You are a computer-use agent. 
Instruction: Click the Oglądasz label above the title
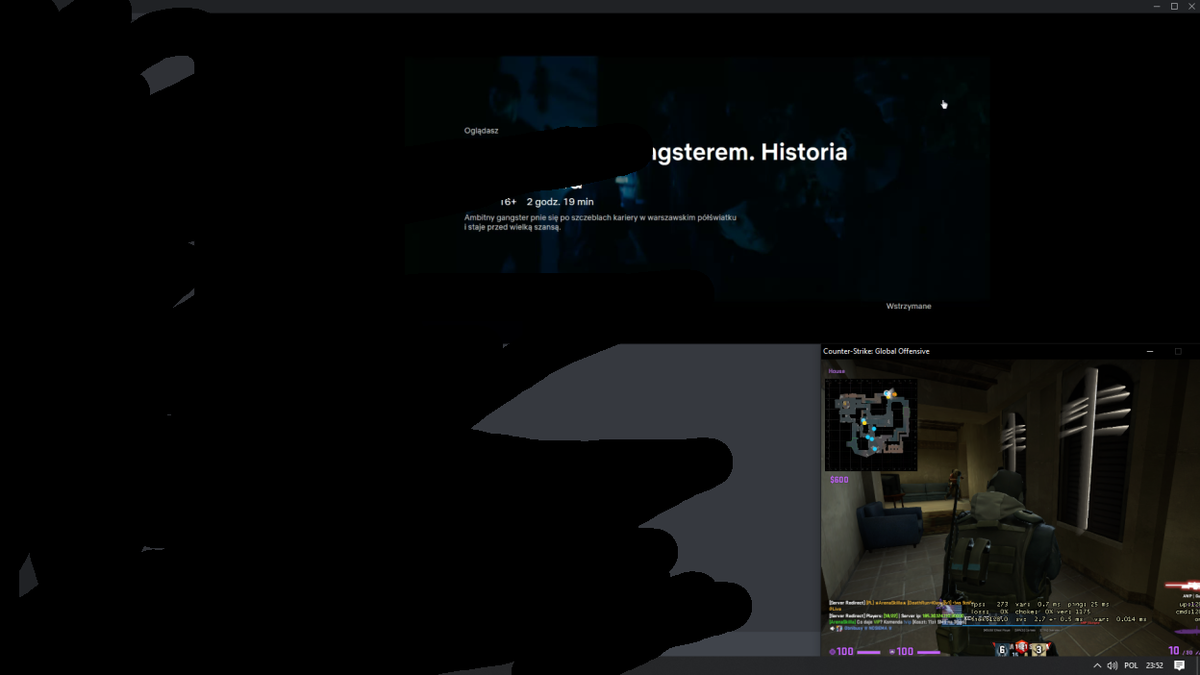[481, 130]
